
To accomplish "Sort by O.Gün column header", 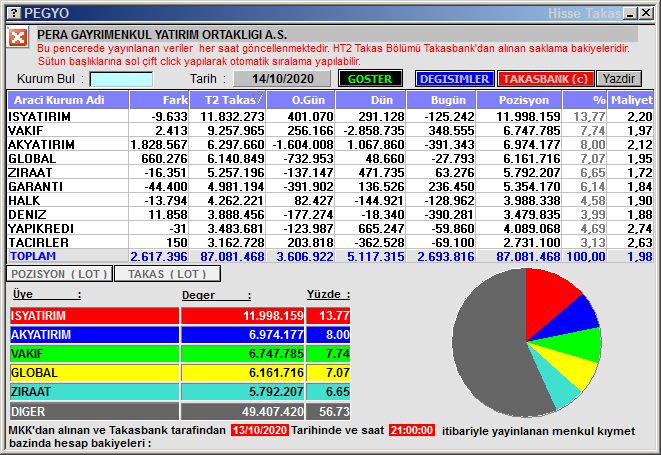I will click(x=301, y=100).
